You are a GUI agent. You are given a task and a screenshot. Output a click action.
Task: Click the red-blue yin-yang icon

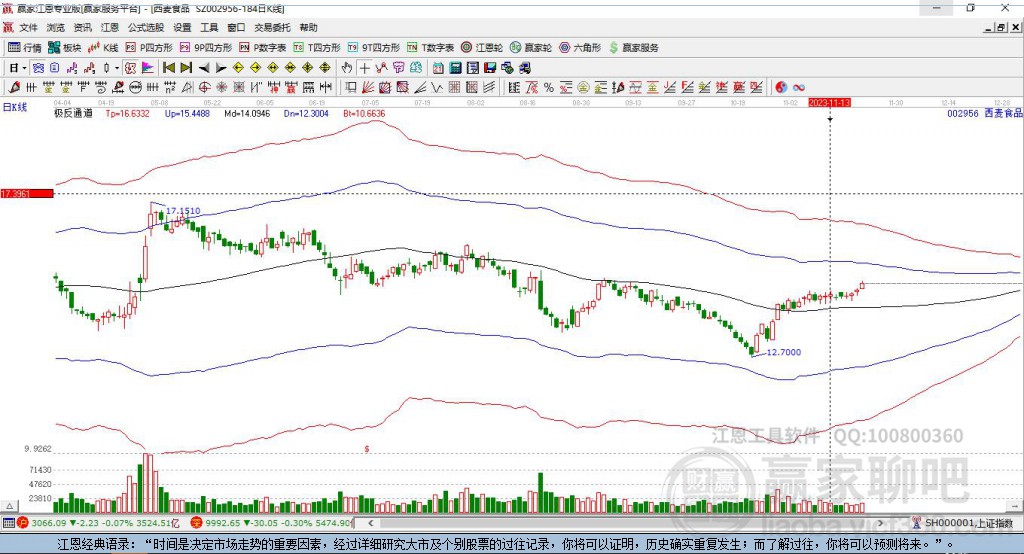pyautogui.click(x=780, y=87)
